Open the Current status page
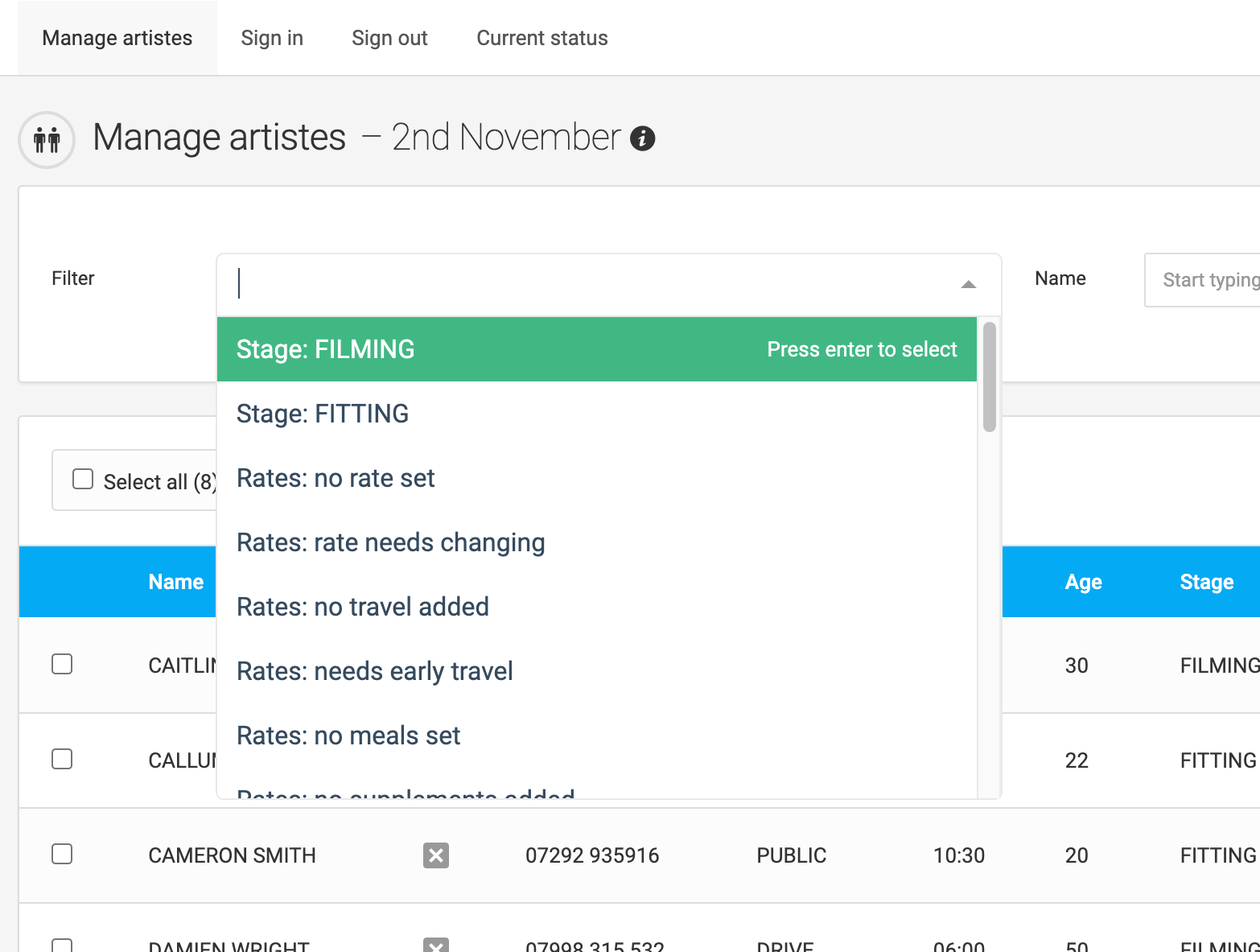1260x952 pixels. (x=541, y=37)
